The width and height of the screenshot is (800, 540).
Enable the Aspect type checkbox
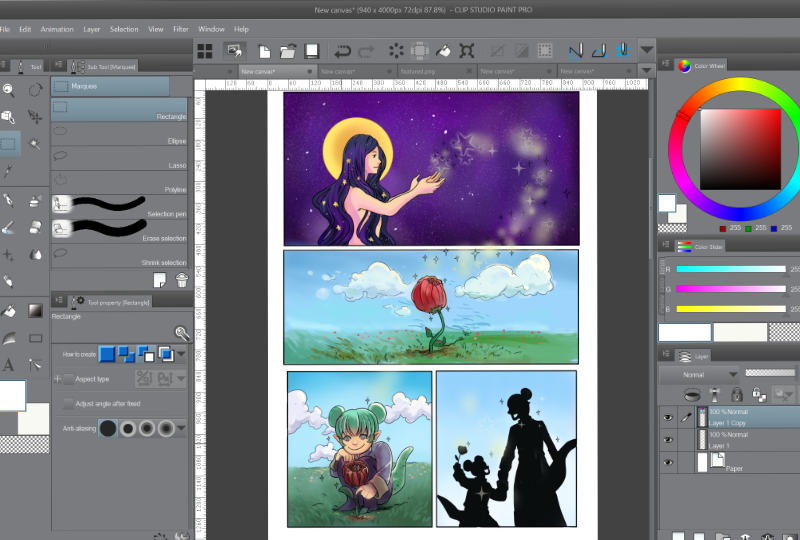click(x=68, y=379)
